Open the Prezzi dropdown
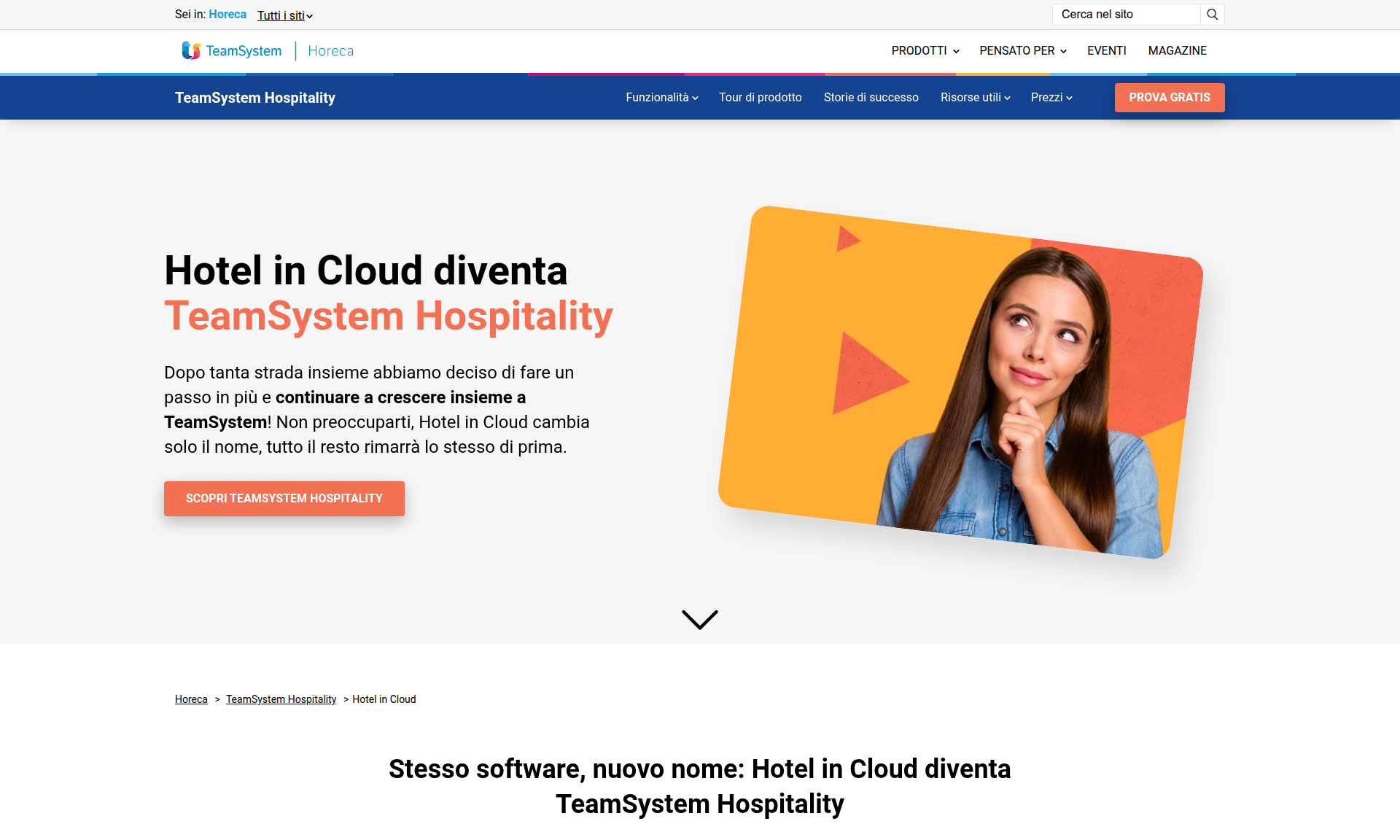 [1051, 97]
